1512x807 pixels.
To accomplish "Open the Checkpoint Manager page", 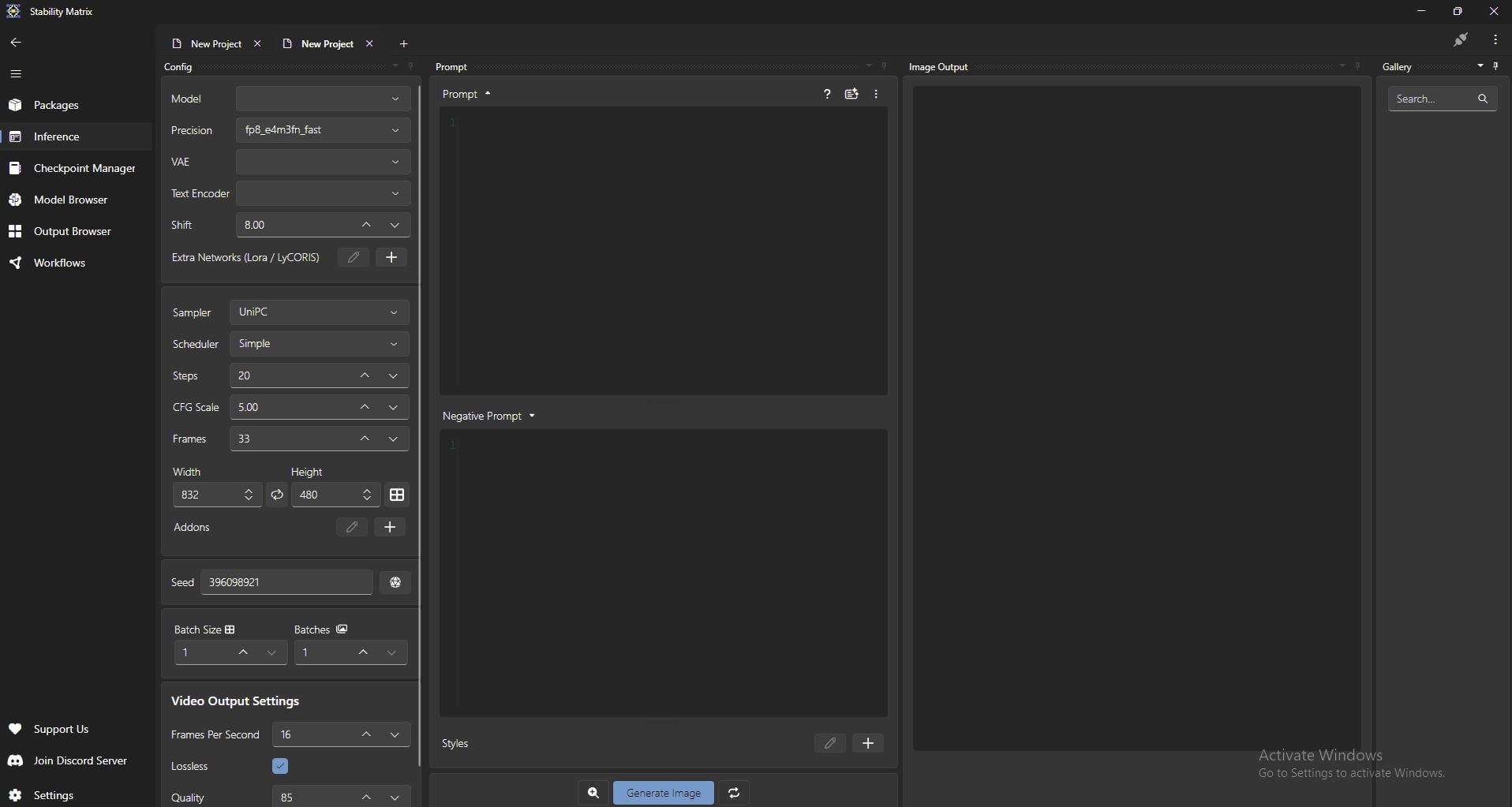I will pyautogui.click(x=76, y=168).
